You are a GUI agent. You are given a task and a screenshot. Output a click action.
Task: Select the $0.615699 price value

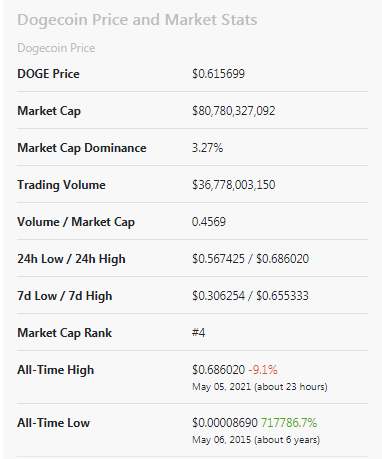[218, 74]
